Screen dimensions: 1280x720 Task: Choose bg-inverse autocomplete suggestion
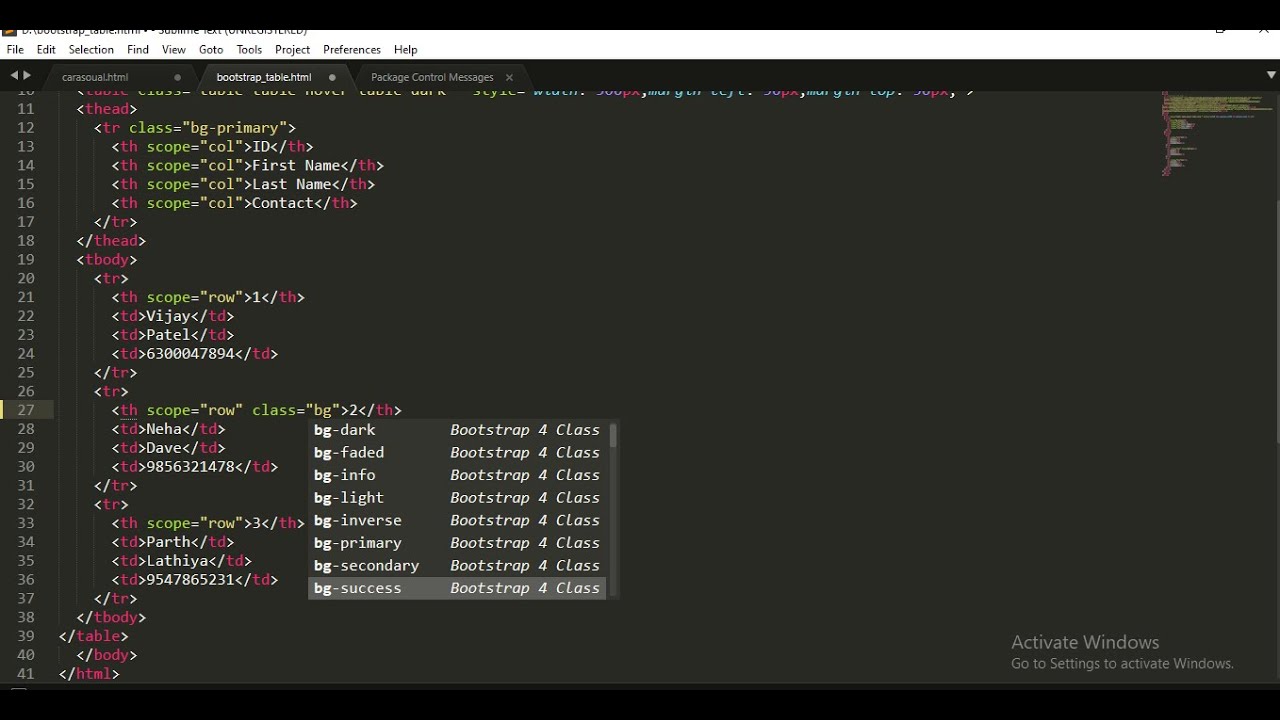pos(459,520)
